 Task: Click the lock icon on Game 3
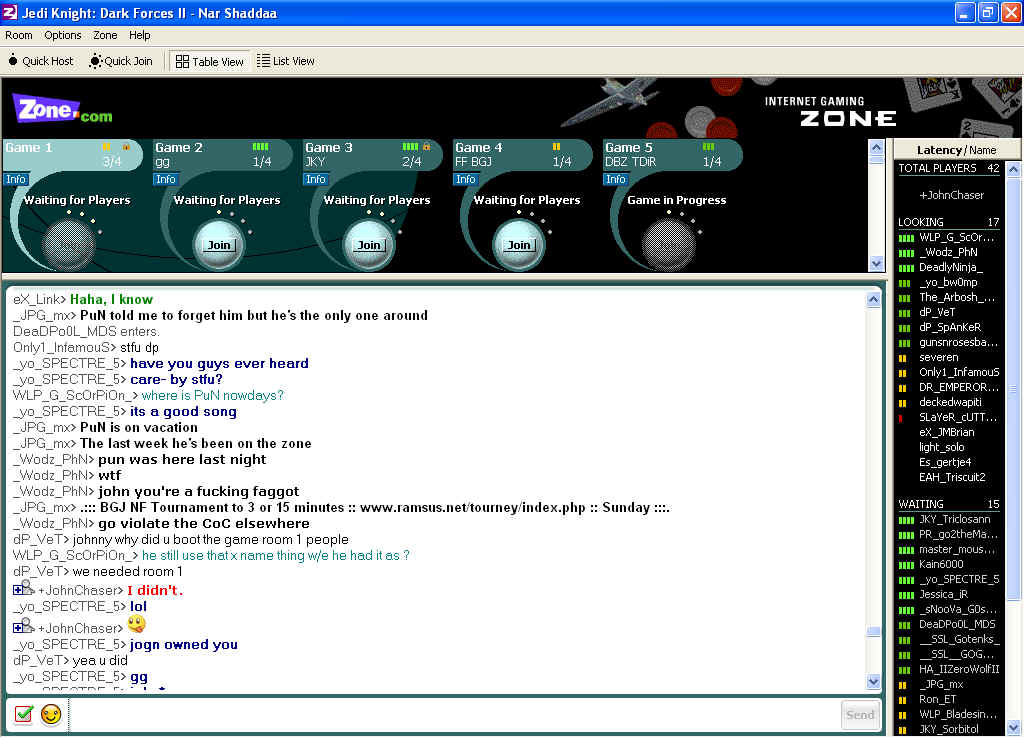click(426, 147)
